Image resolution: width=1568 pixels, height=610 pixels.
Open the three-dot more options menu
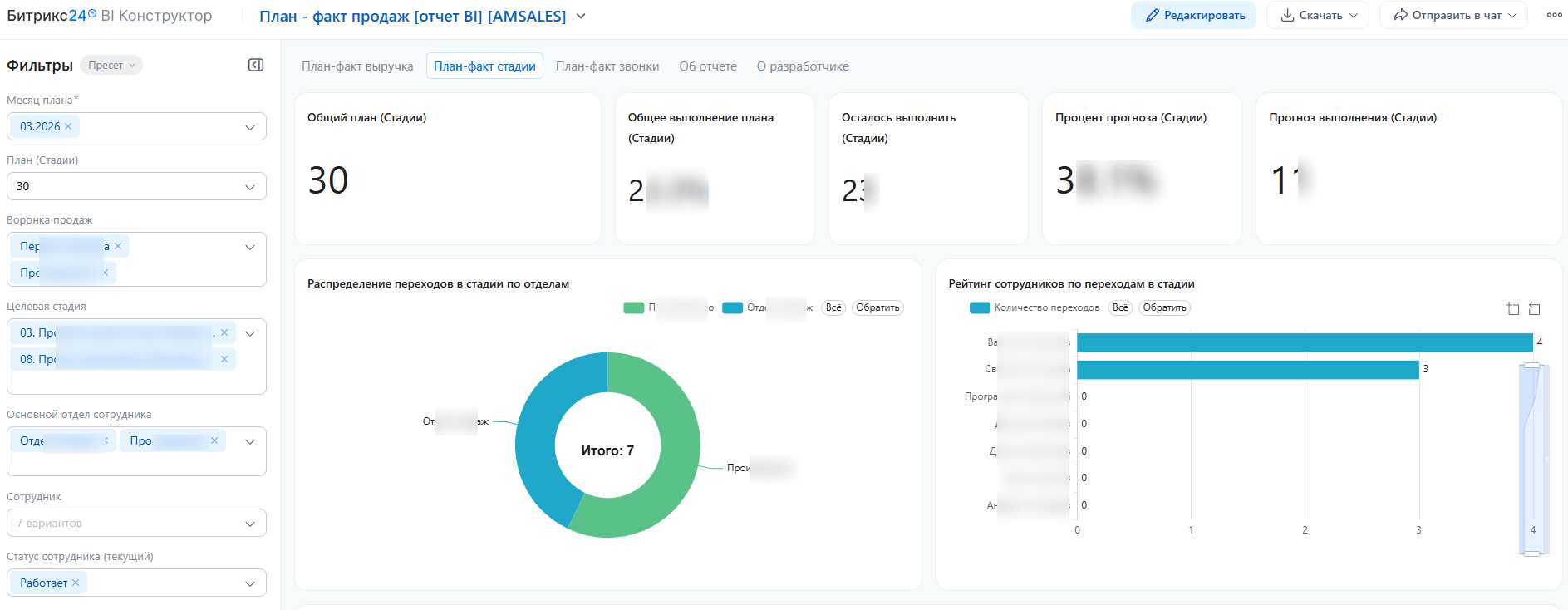1554,15
